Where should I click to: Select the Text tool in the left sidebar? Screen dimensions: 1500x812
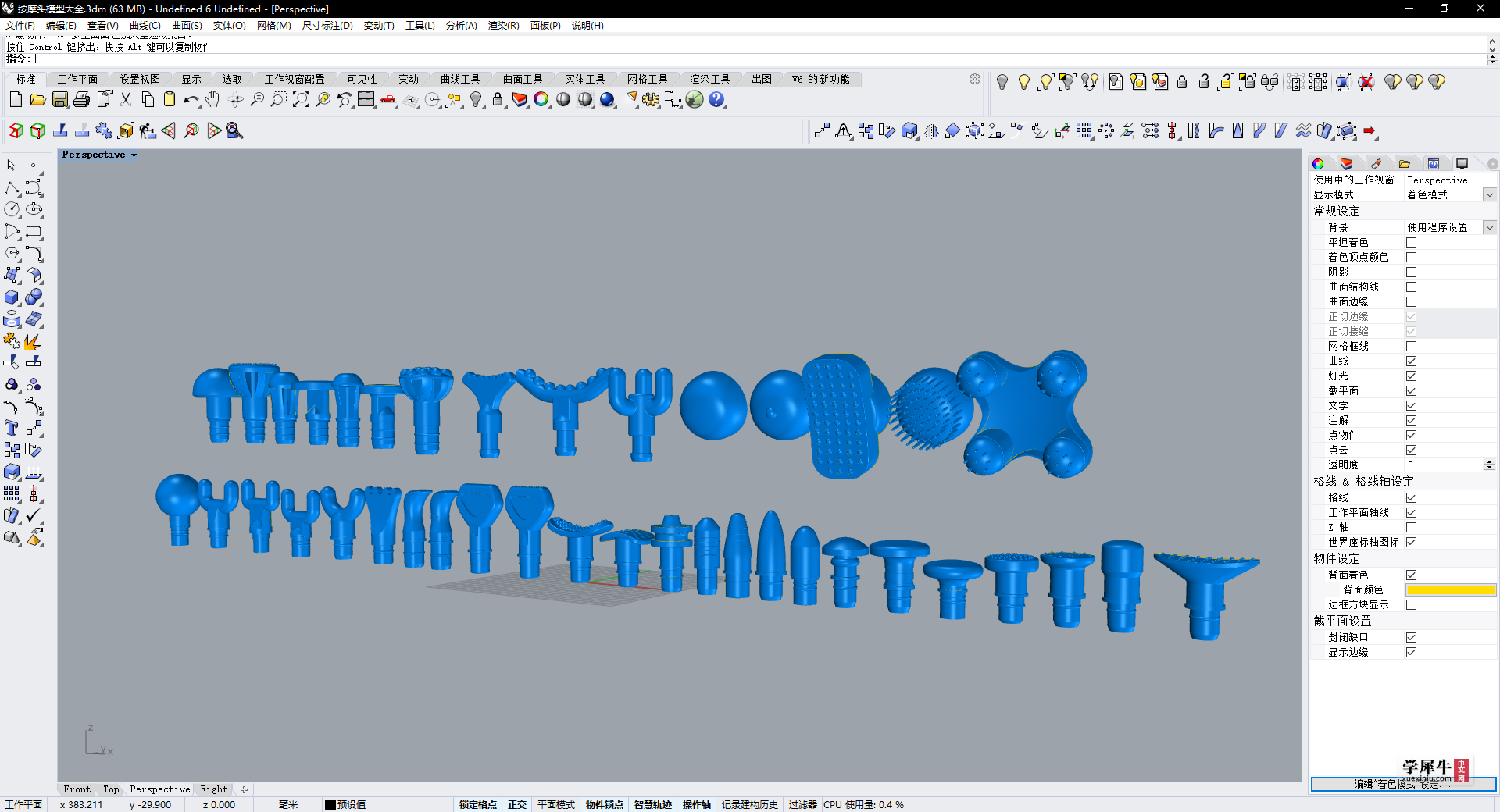point(12,429)
